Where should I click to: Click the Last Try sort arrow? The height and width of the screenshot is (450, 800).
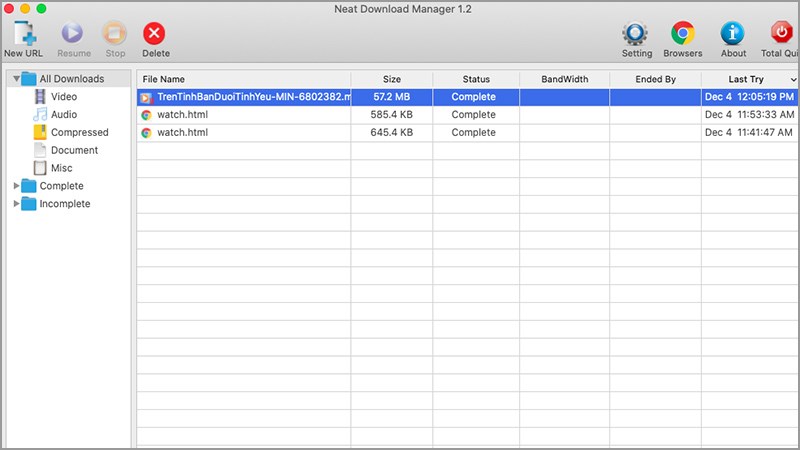794,79
